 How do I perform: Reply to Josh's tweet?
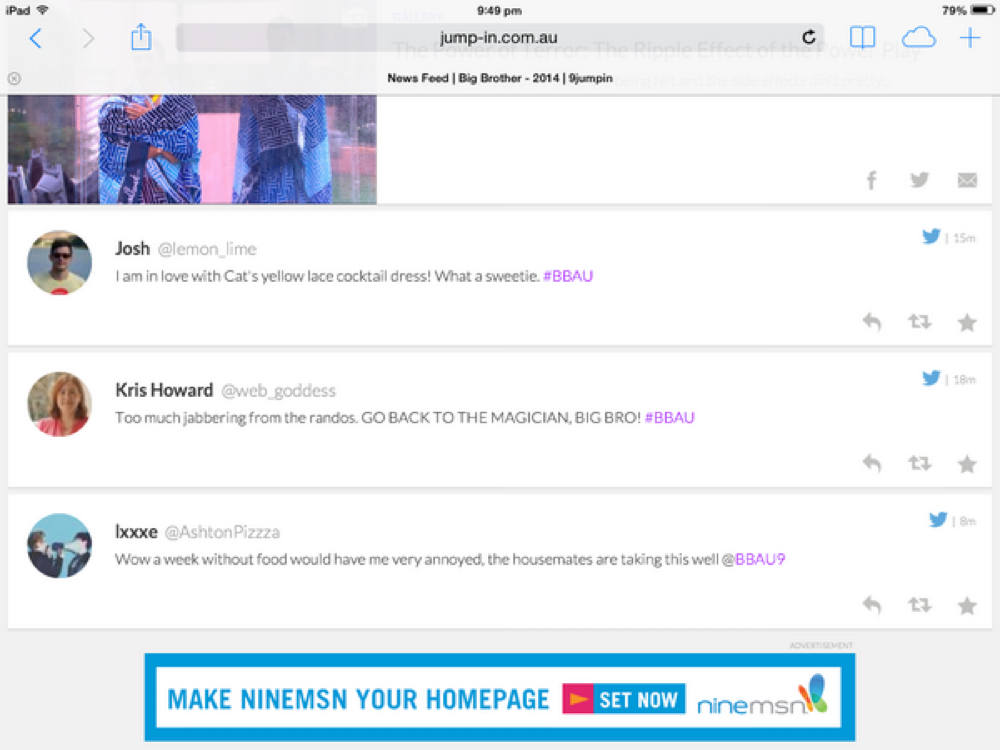(x=872, y=322)
